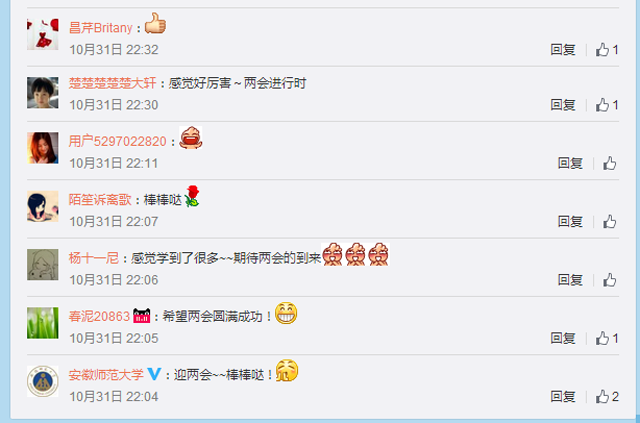
Task: Like 春泥20863's comment
Action: 607,338
